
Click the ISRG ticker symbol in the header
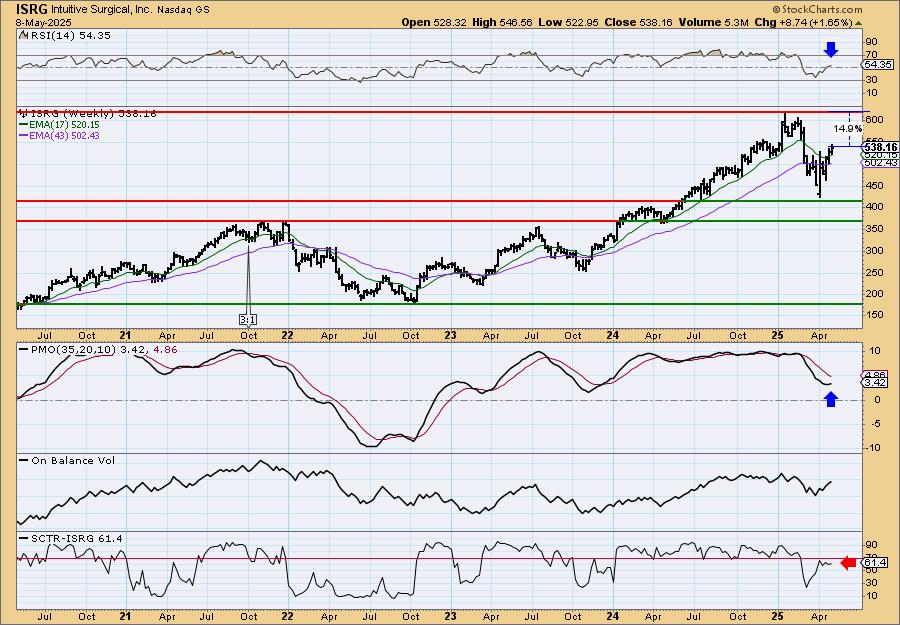point(32,9)
